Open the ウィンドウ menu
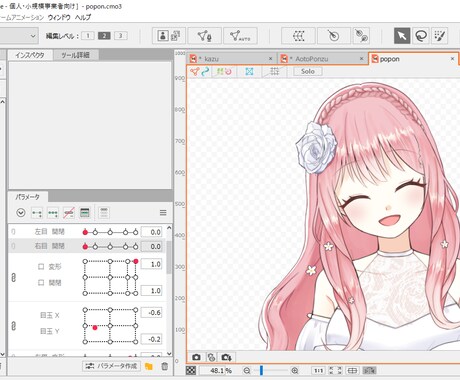The image size is (460, 380). (x=59, y=17)
